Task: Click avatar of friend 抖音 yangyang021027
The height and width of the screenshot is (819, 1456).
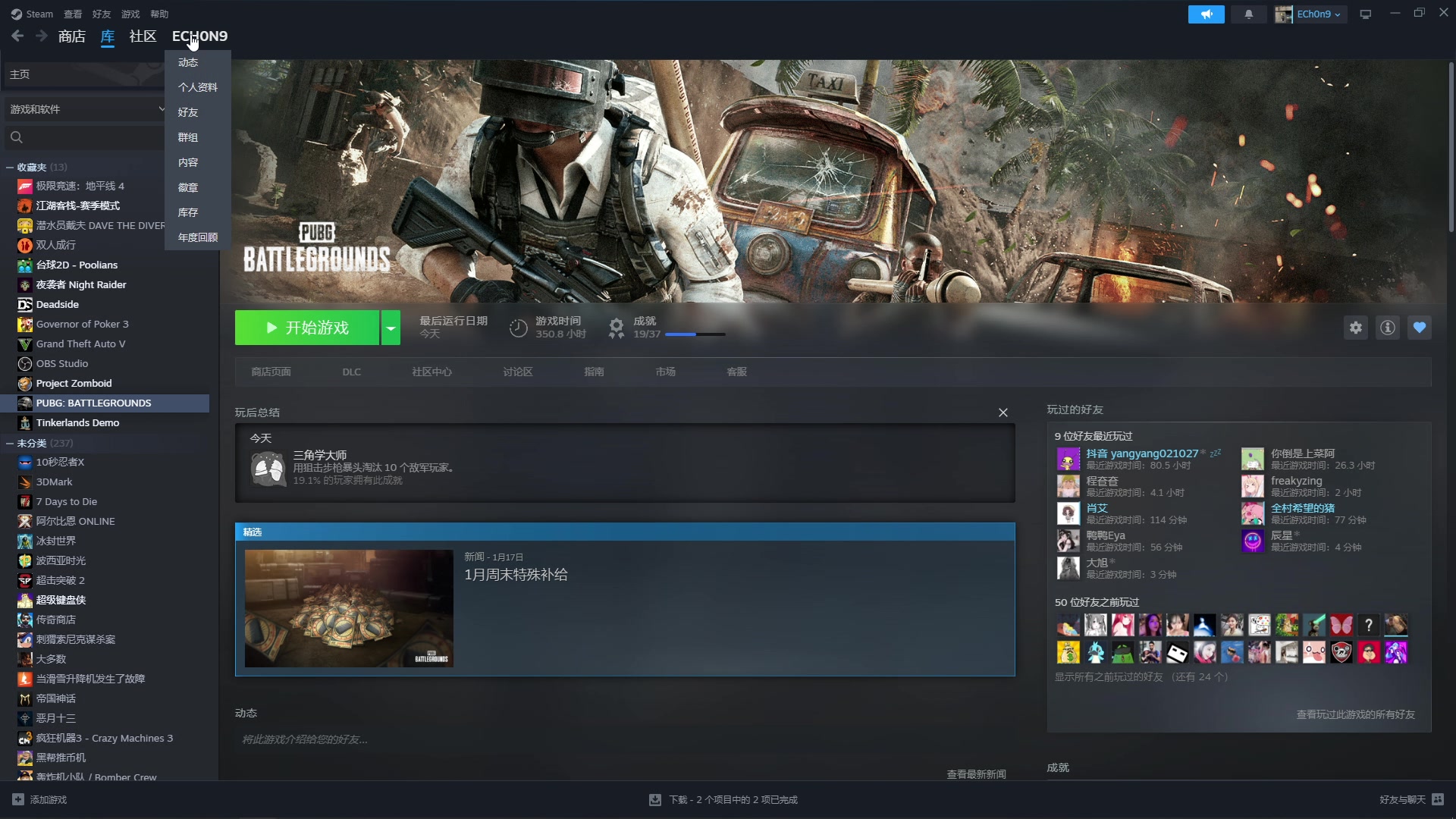Action: point(1068,459)
